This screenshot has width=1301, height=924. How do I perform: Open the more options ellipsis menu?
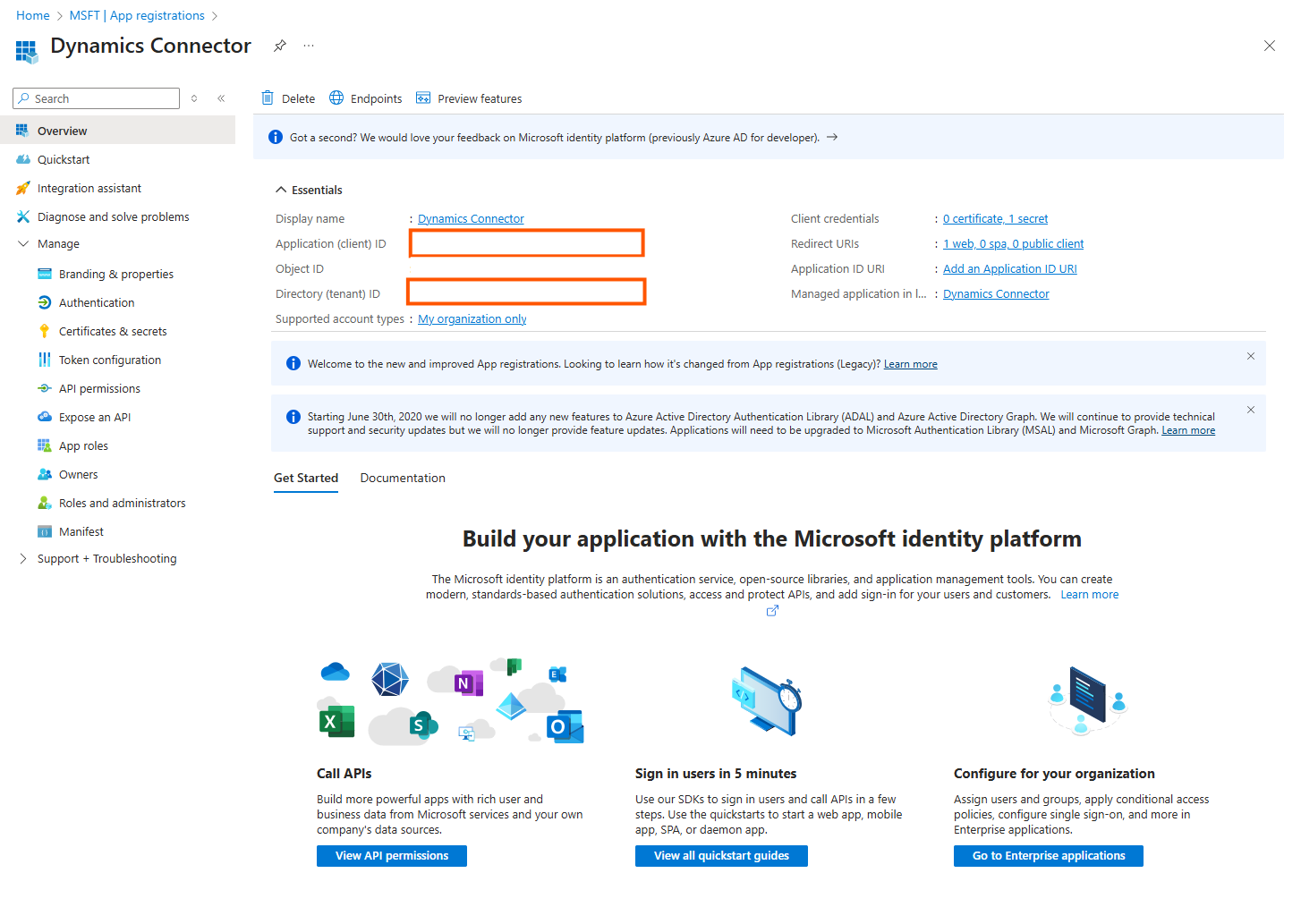click(309, 46)
